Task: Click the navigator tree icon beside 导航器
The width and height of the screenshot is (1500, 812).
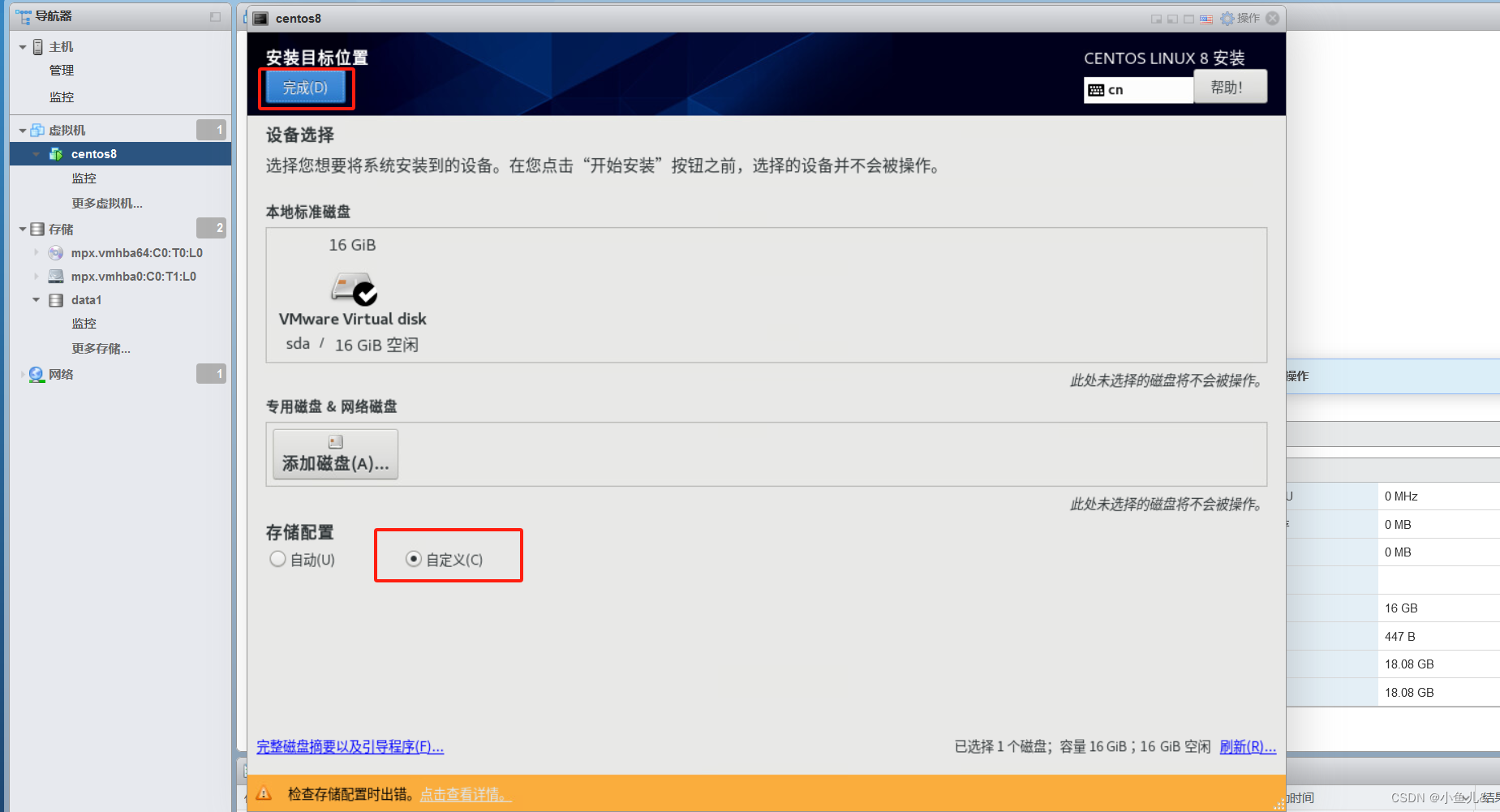Action: (23, 16)
